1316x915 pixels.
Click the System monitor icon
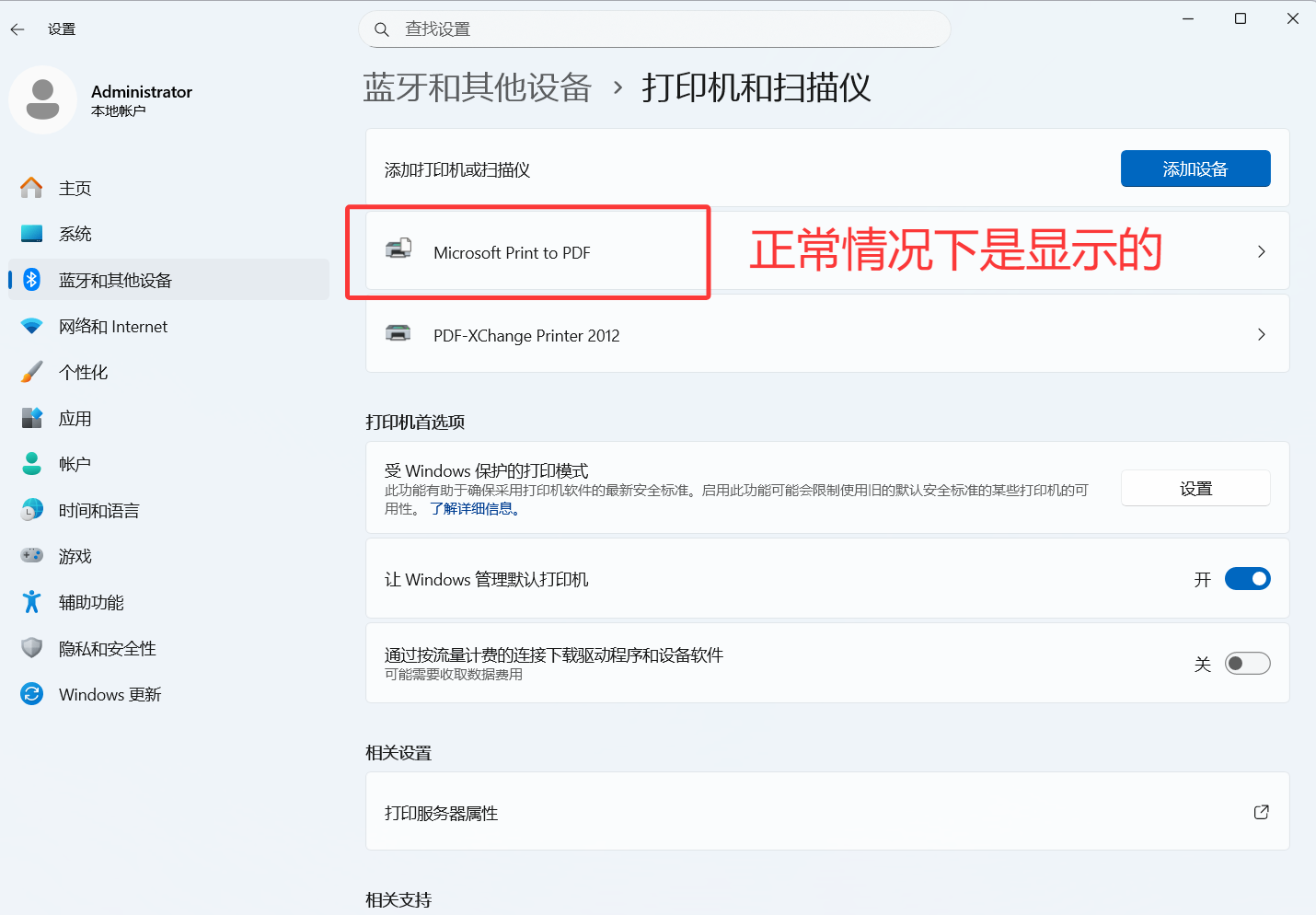pos(31,234)
